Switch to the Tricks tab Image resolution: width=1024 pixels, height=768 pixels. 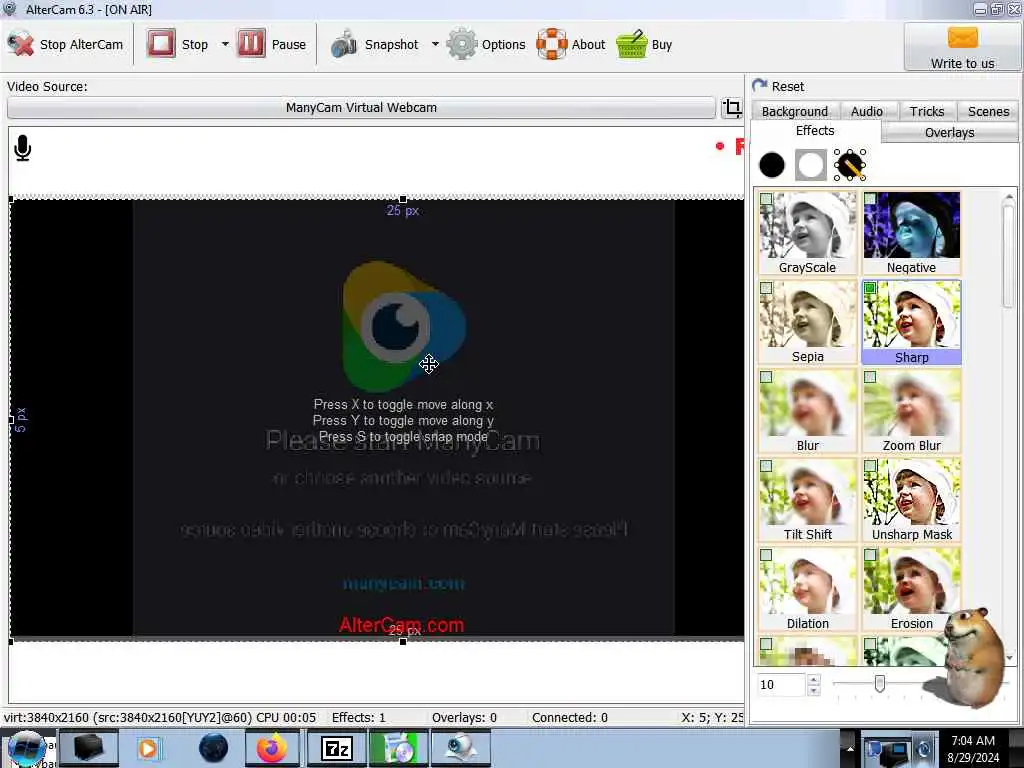[927, 111]
